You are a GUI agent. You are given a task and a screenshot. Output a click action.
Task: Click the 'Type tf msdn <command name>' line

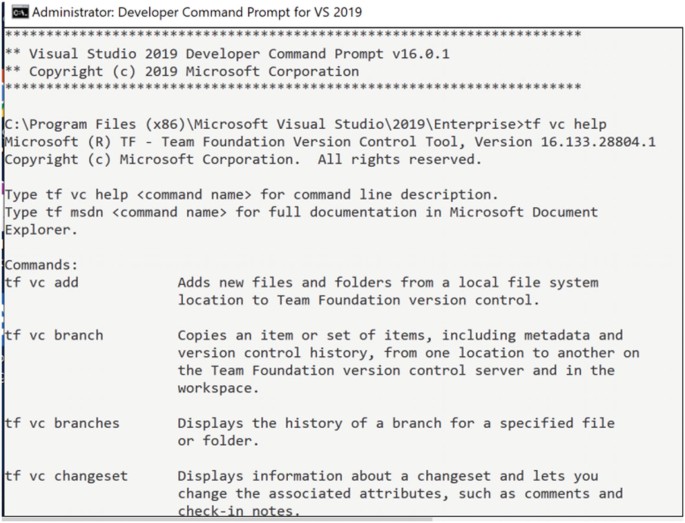pos(300,212)
